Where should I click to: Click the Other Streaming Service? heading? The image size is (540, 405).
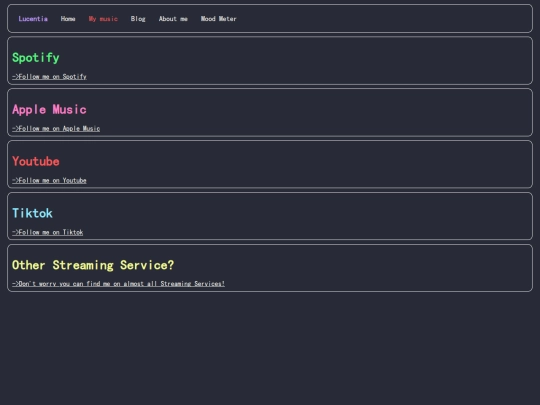(x=93, y=265)
